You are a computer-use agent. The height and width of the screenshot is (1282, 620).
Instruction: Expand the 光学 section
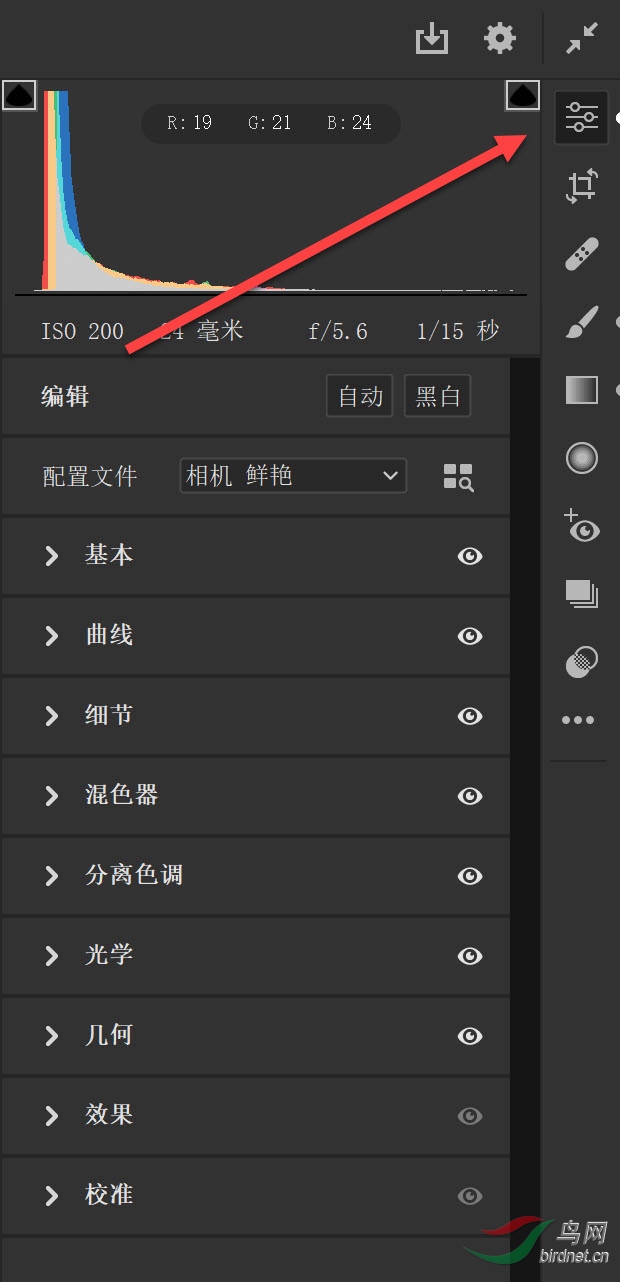point(256,956)
